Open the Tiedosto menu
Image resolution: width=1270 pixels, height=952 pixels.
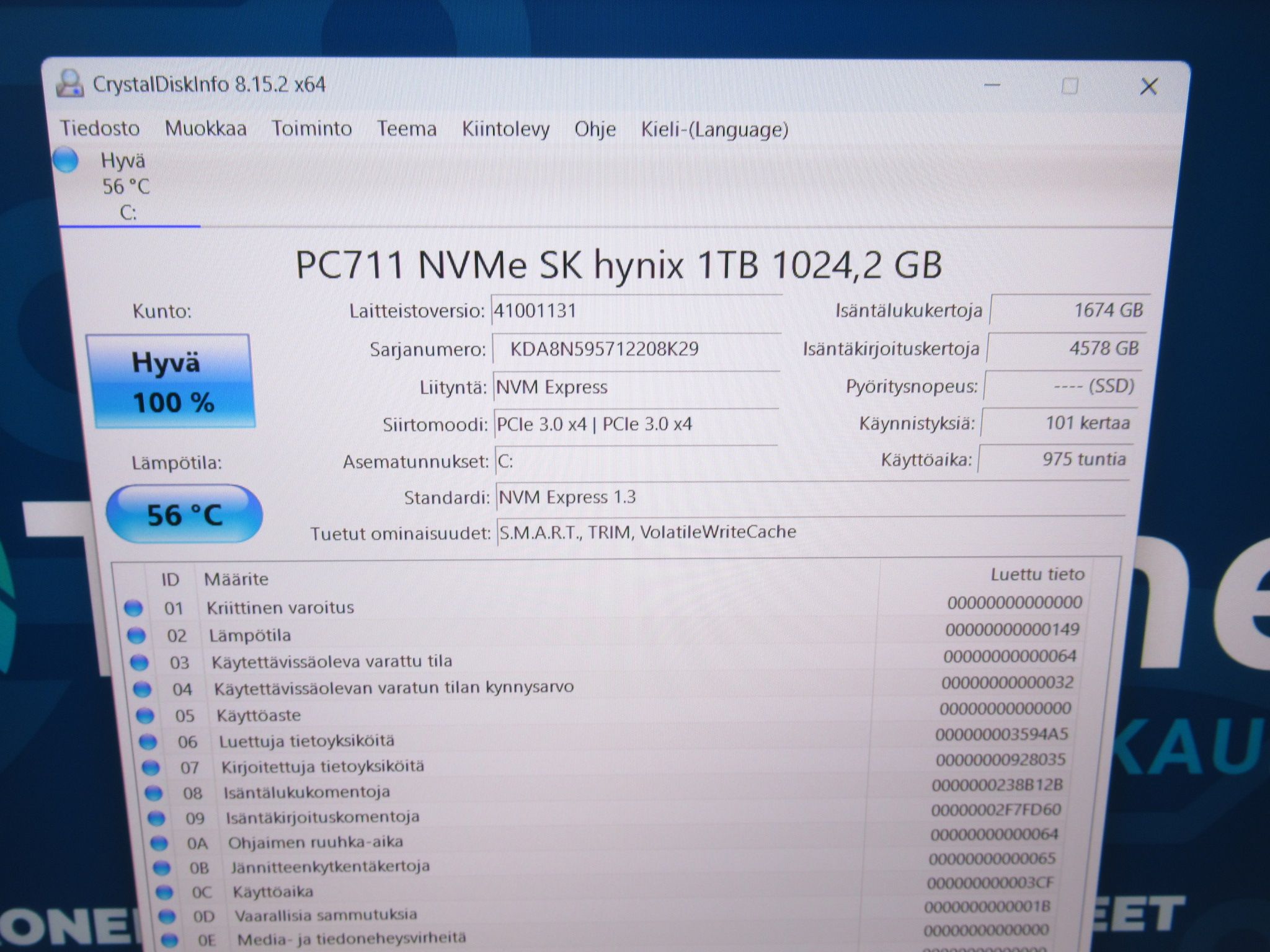click(100, 128)
